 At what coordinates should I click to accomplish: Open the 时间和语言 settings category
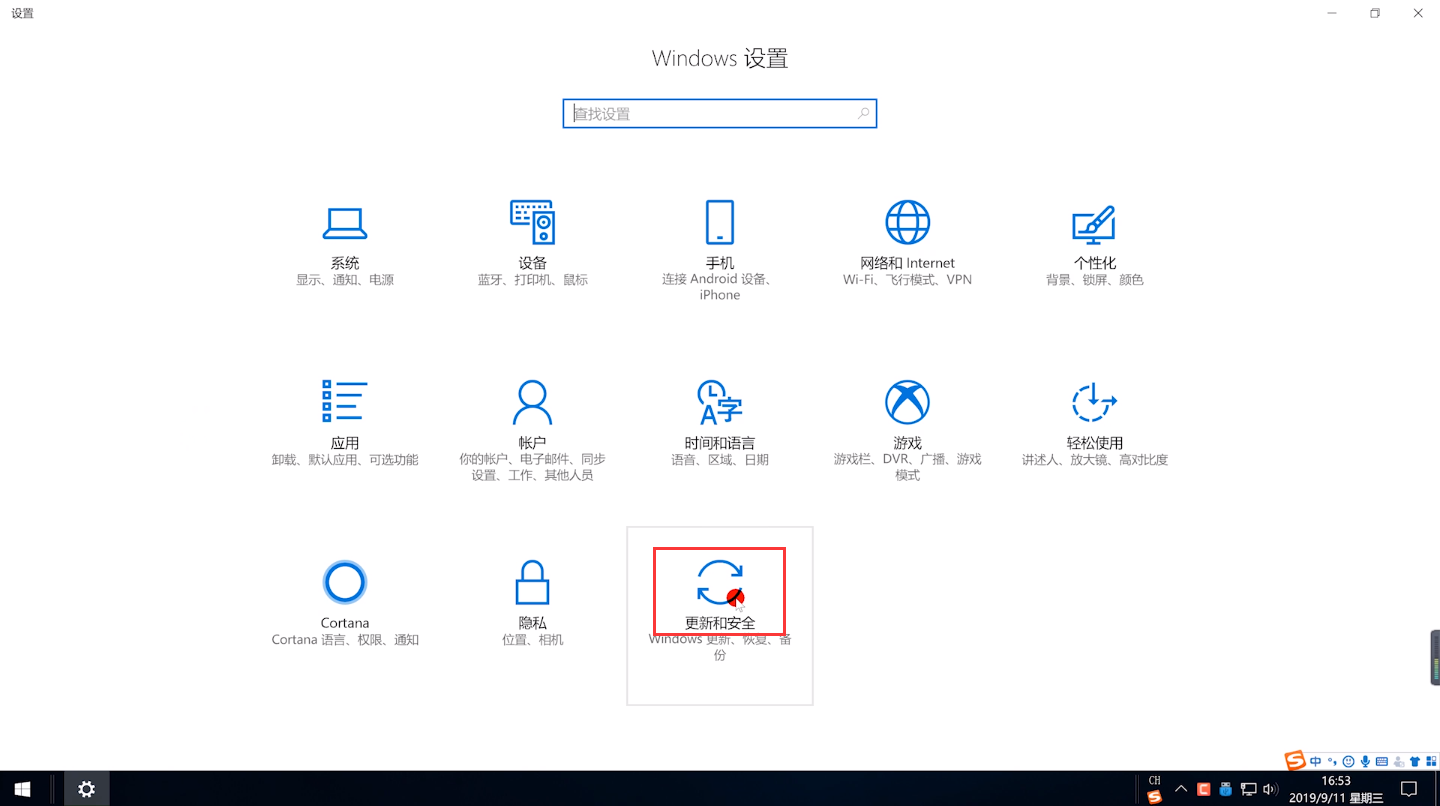[x=720, y=425]
